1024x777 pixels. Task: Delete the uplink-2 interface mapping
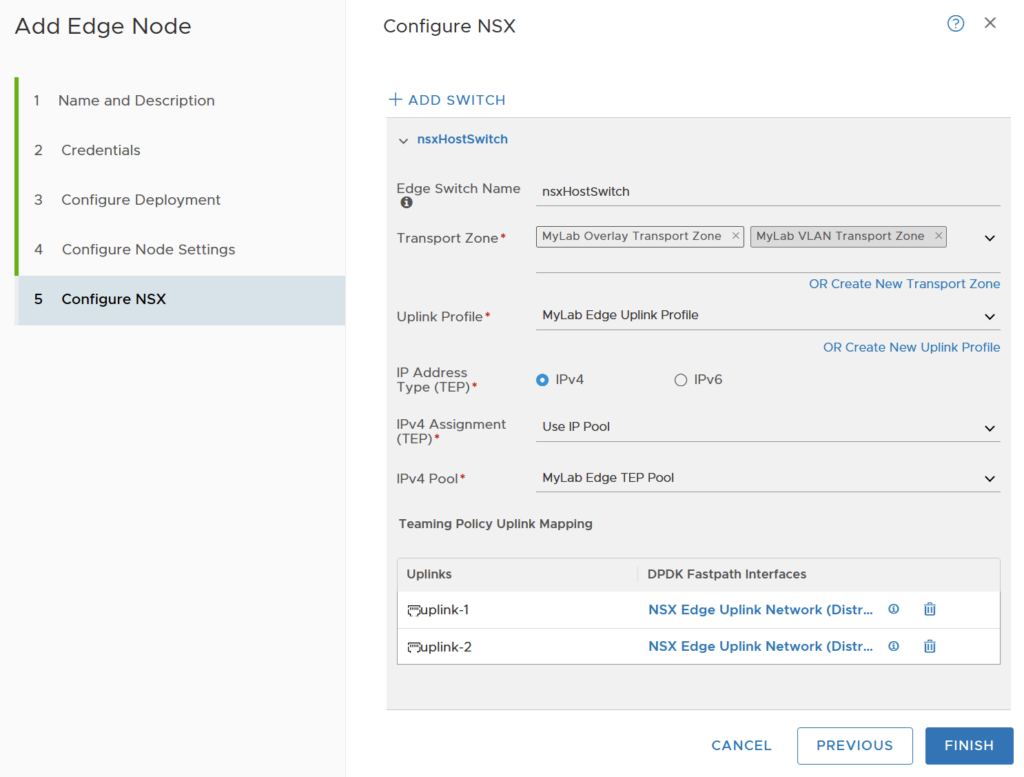[x=929, y=646]
